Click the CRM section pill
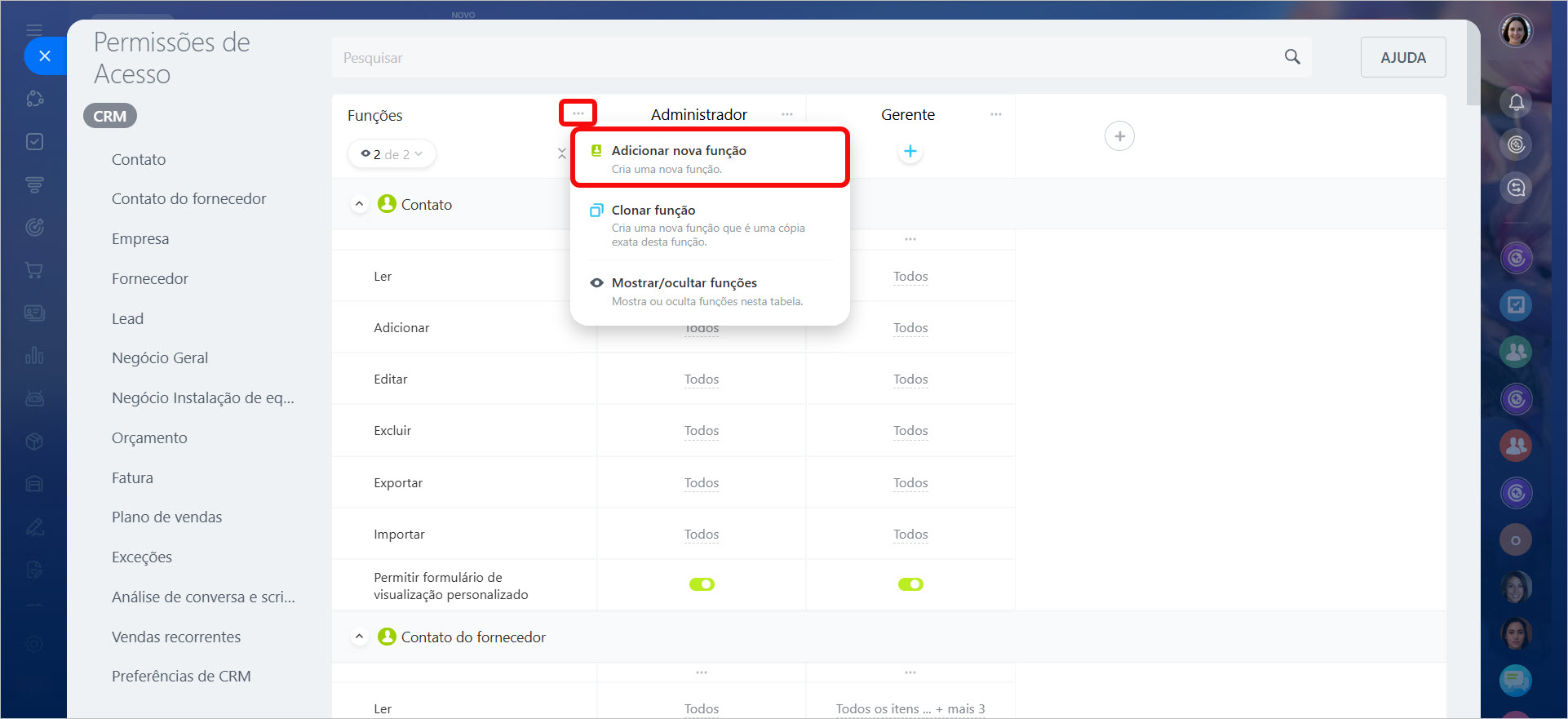The height and width of the screenshot is (719, 1568). [x=110, y=116]
